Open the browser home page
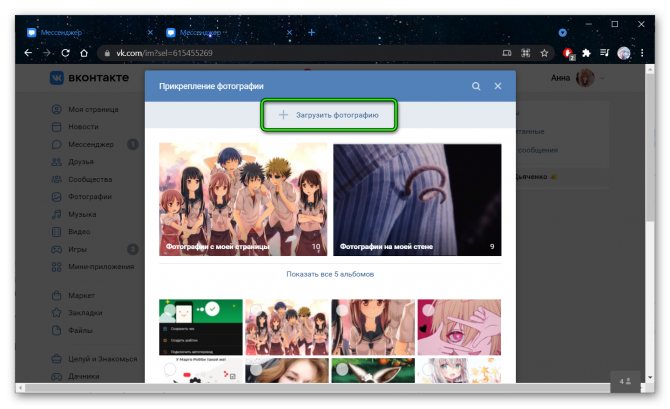The image size is (670, 409). pos(84,53)
